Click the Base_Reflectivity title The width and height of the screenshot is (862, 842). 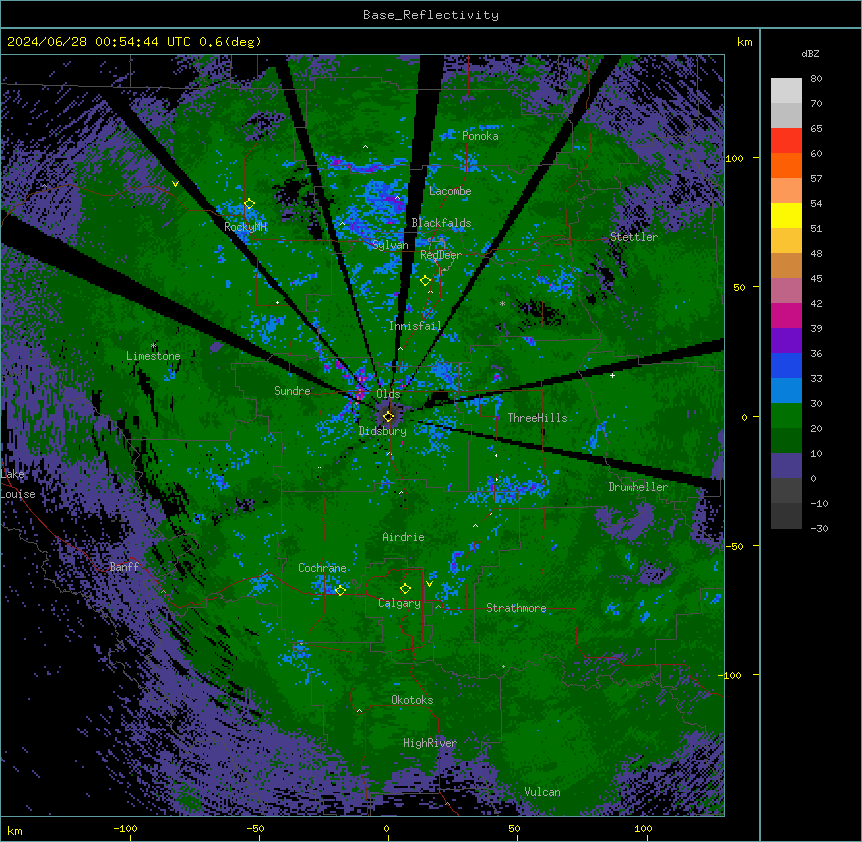(431, 15)
